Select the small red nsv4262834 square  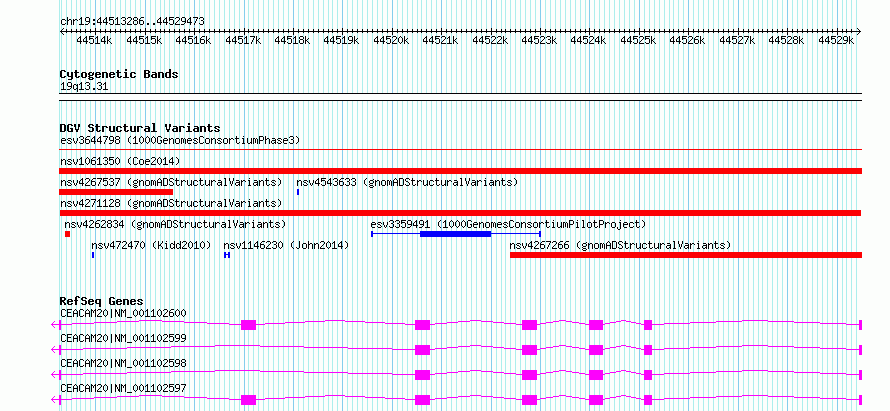coord(67,234)
